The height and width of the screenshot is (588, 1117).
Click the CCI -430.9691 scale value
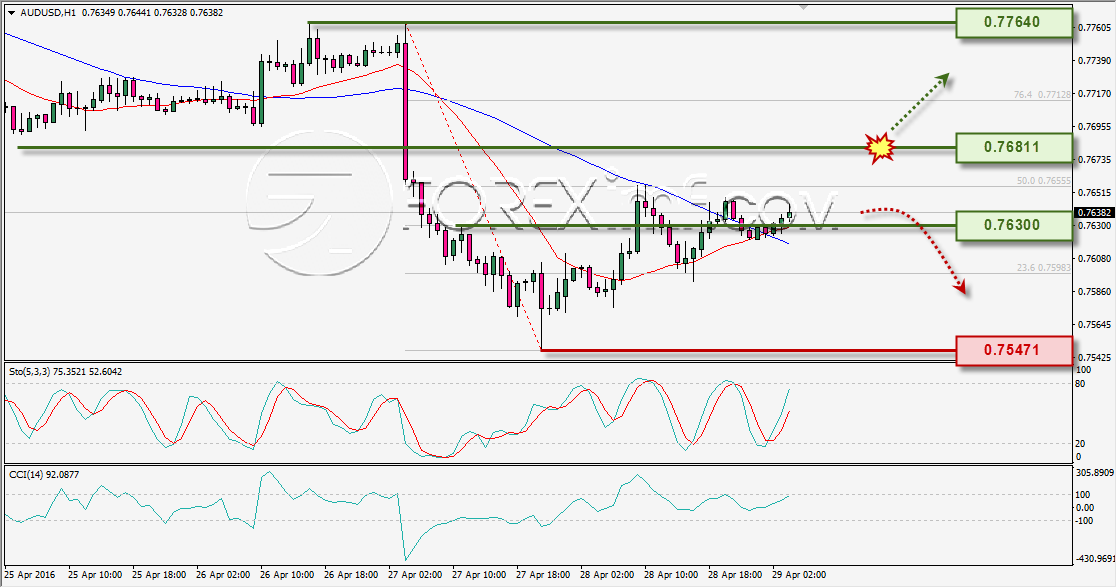coord(1094,559)
